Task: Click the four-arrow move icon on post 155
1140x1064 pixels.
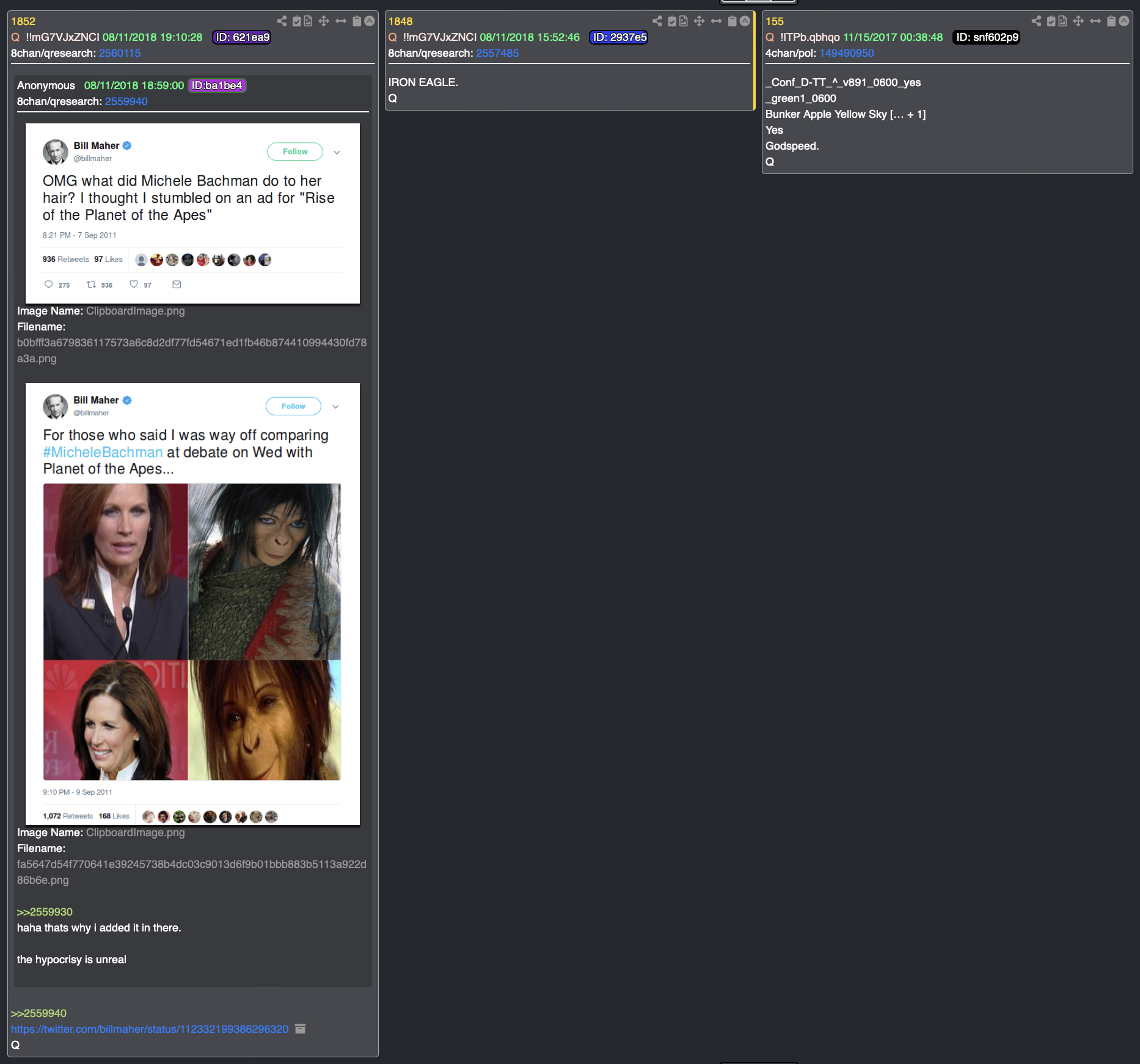Action: [x=1078, y=21]
